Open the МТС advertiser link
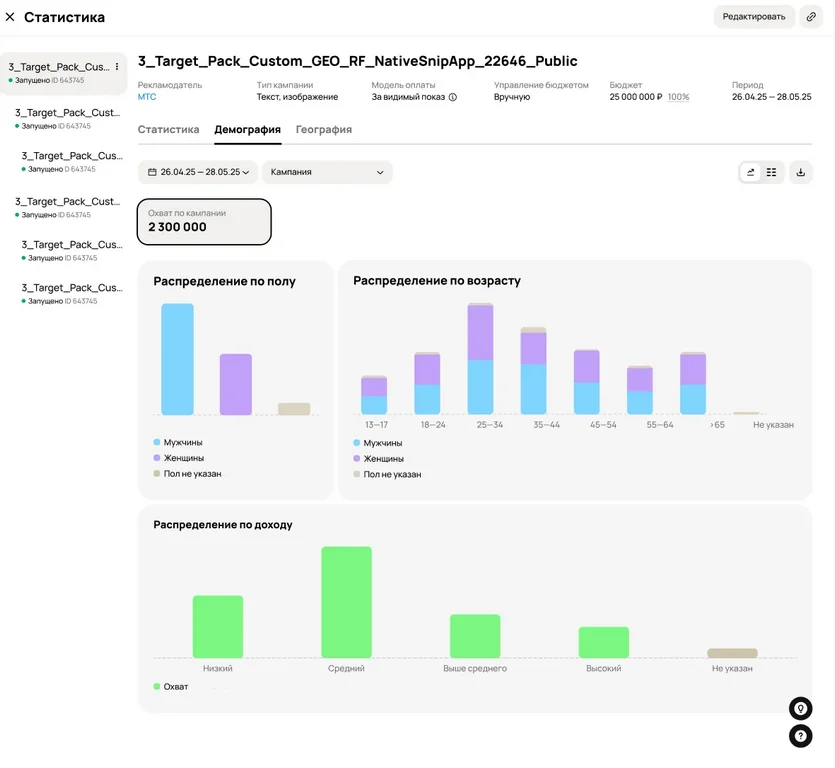Image resolution: width=835 pixels, height=768 pixels. [x=147, y=97]
